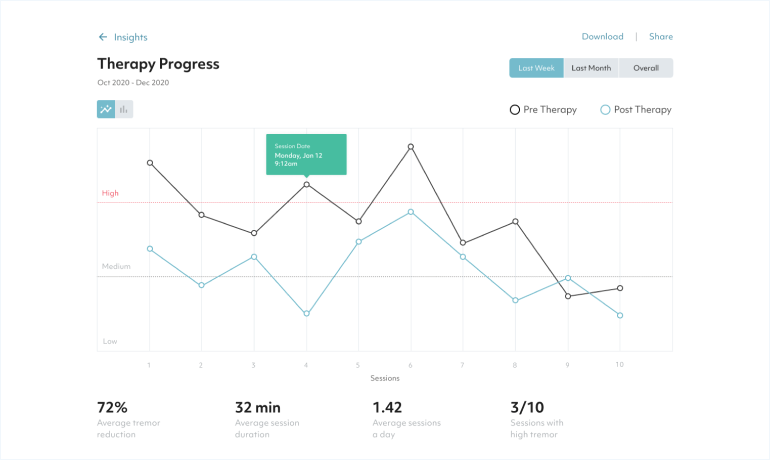Click Pre Therapy point at session 5
This screenshot has width=770, height=460.
358,221
